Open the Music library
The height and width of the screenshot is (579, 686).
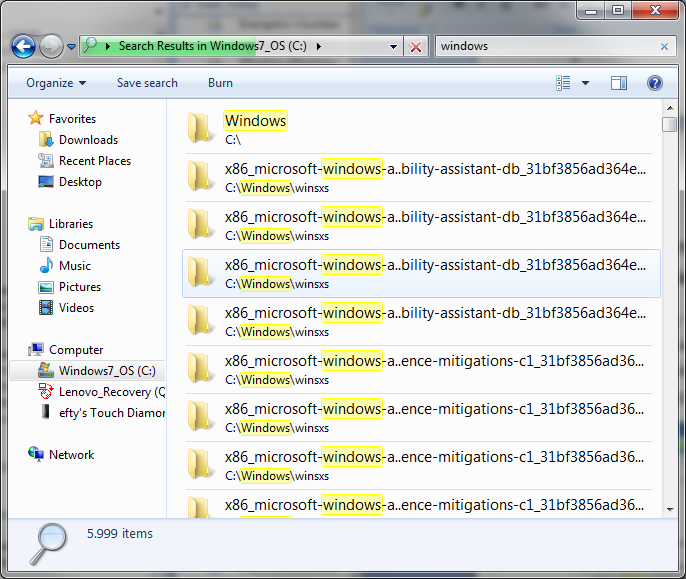[75, 266]
